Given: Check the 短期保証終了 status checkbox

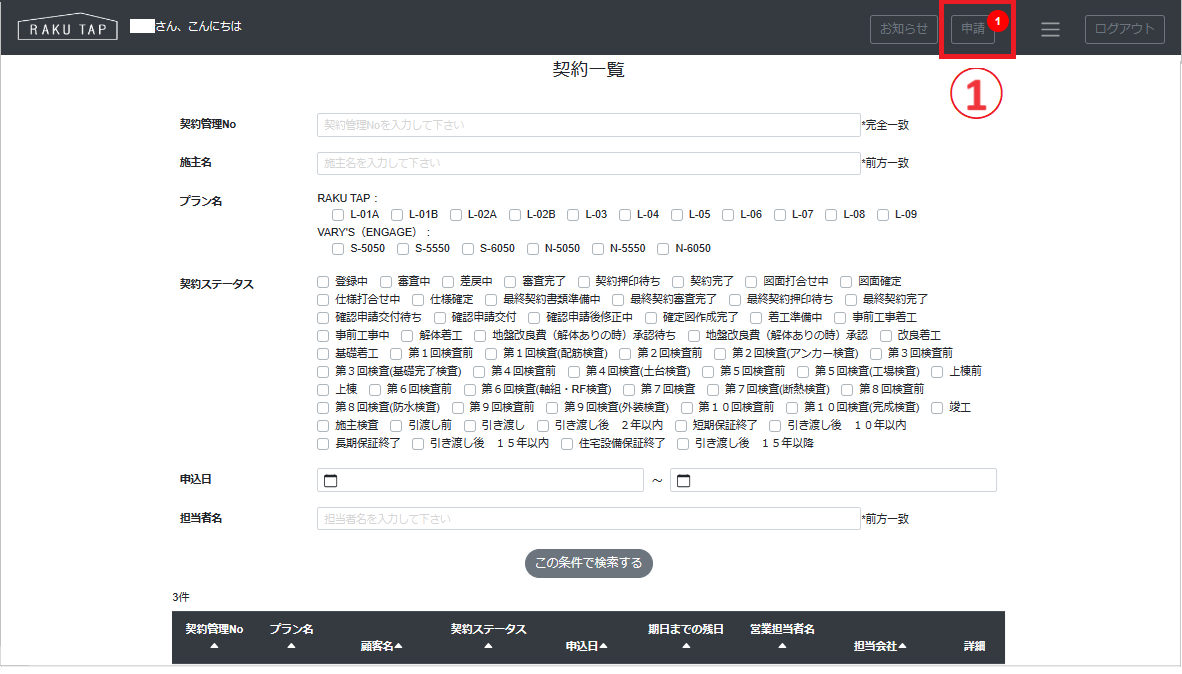Looking at the screenshot, I should pos(681,427).
